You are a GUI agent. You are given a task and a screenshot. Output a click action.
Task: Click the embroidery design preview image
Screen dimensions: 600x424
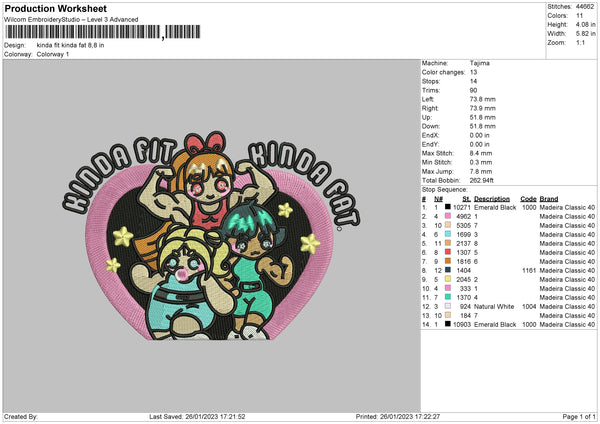[211, 236]
